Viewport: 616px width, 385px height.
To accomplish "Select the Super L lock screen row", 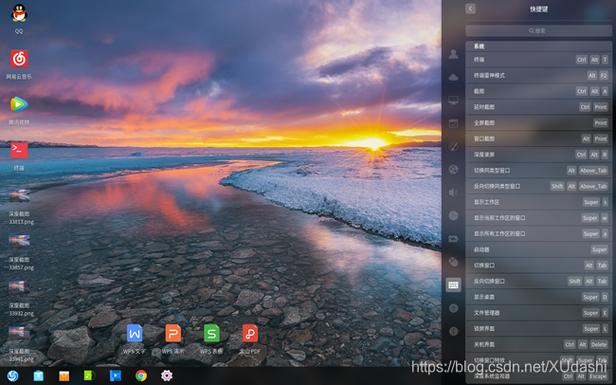I will 539,329.
